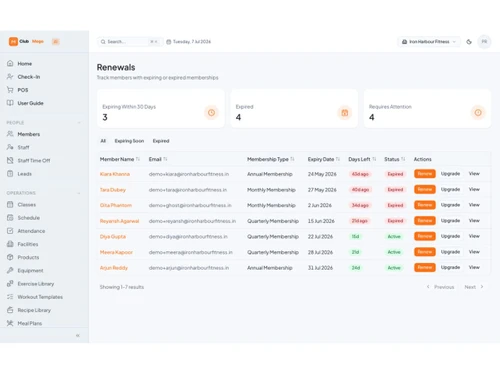This screenshot has height=375, width=500.
Task: Open the POS cart icon
Action: coord(10,90)
